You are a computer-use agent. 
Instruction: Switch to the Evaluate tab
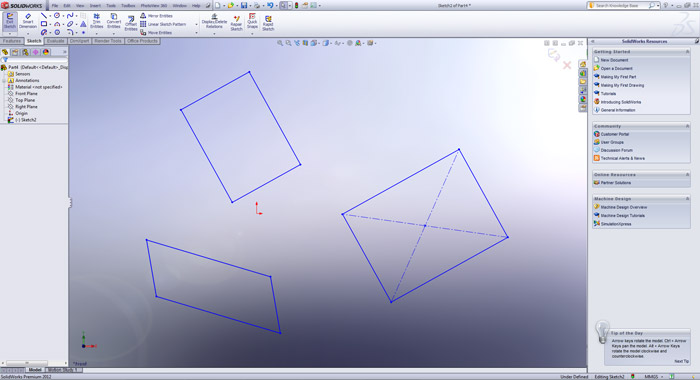click(x=56, y=41)
